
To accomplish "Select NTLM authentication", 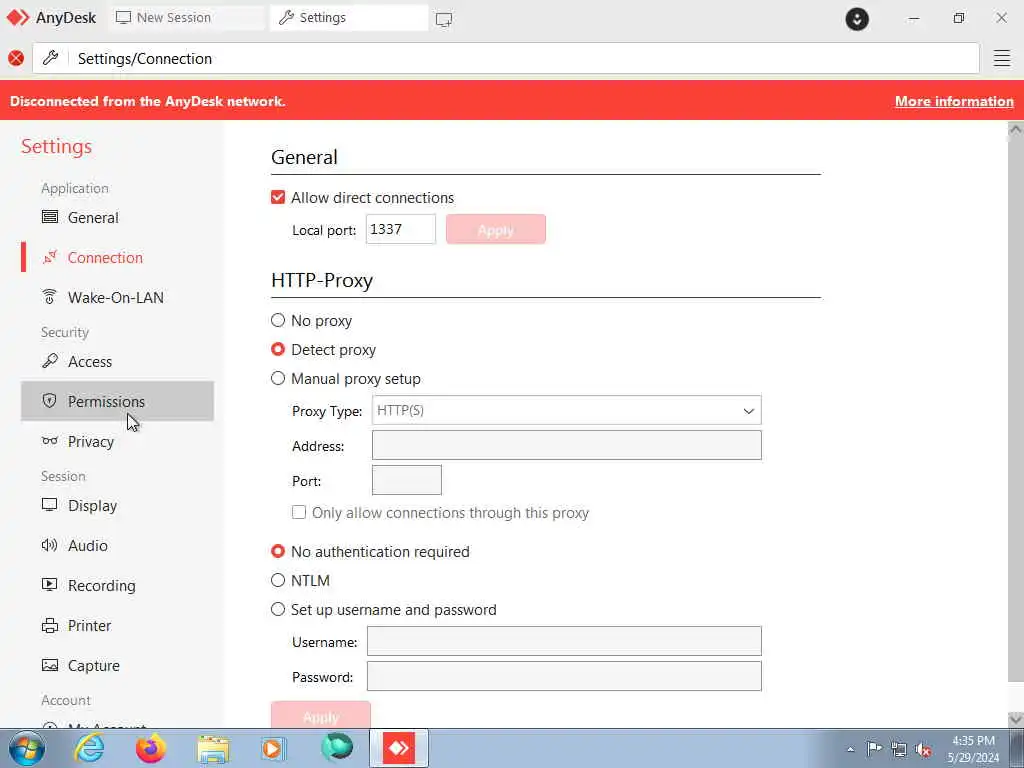I will pos(278,580).
